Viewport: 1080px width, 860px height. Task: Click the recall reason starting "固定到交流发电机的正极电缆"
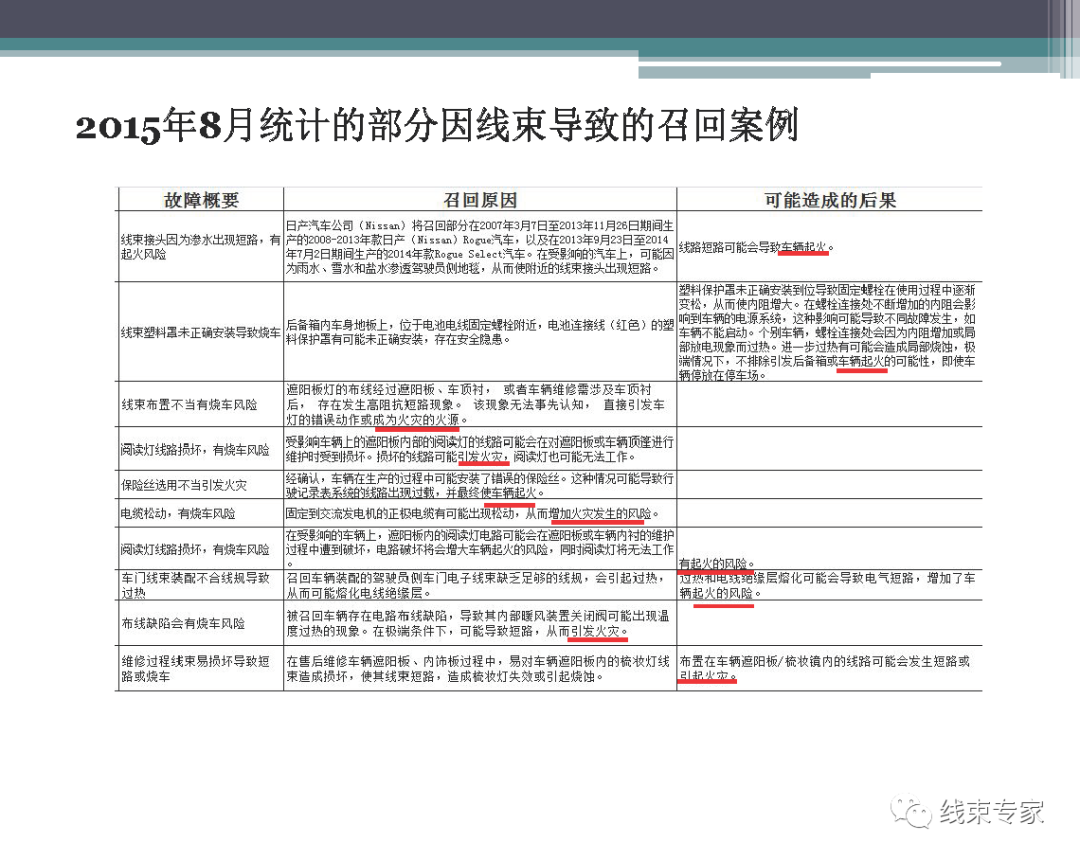pyautogui.click(x=472, y=513)
